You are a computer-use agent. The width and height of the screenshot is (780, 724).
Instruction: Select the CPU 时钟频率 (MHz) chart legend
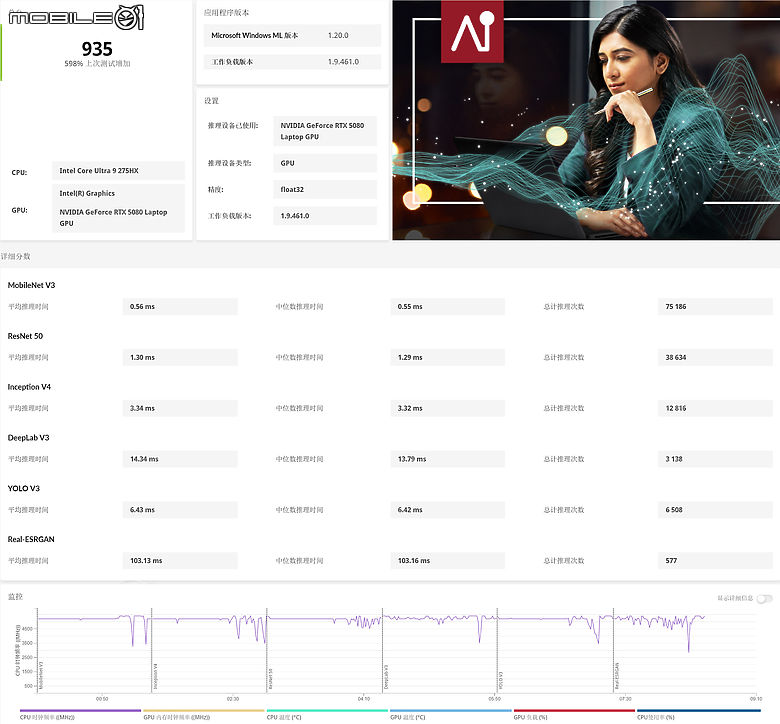(x=80, y=714)
